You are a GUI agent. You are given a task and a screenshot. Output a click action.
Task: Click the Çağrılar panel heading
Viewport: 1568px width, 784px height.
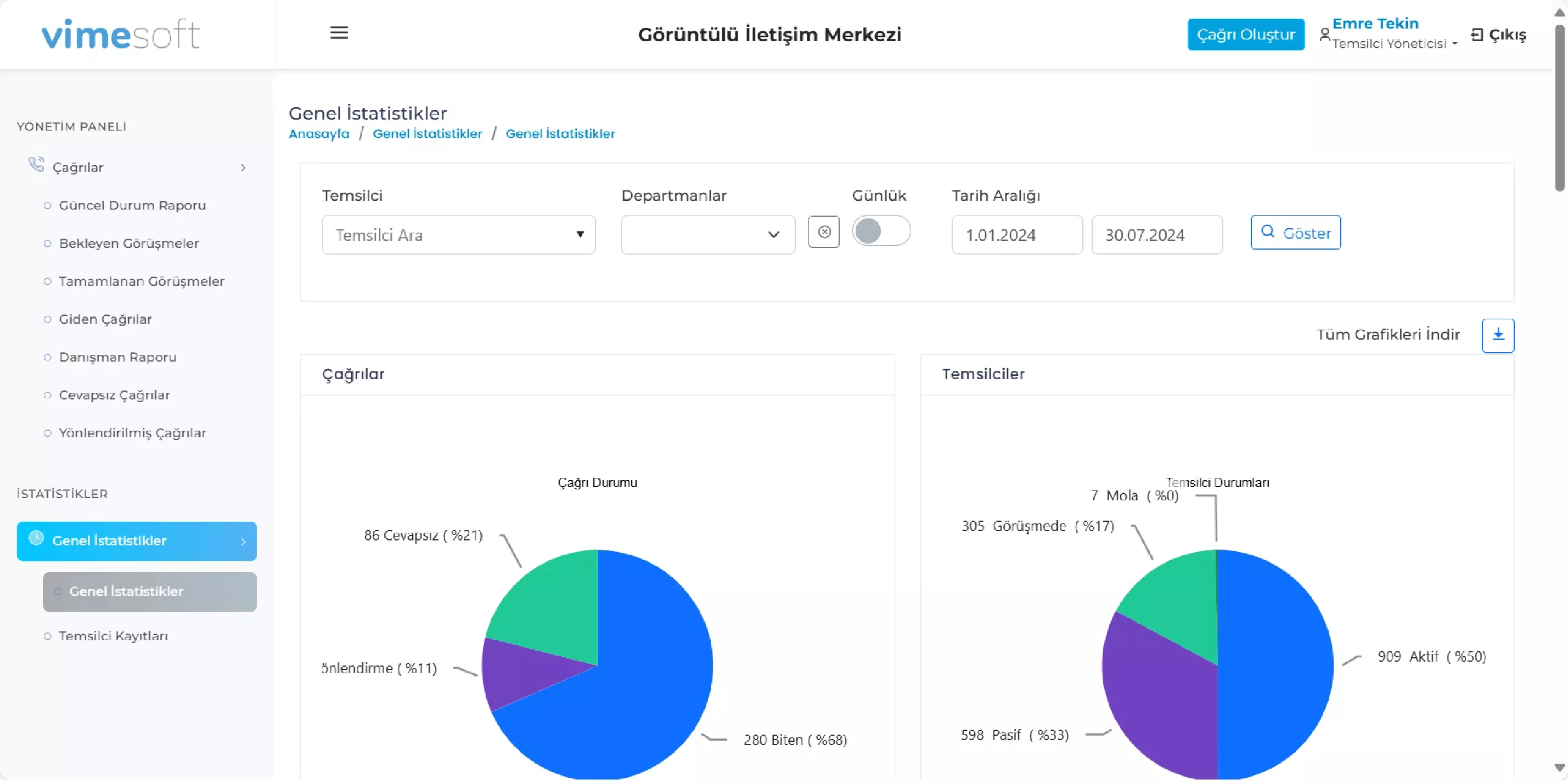click(353, 374)
